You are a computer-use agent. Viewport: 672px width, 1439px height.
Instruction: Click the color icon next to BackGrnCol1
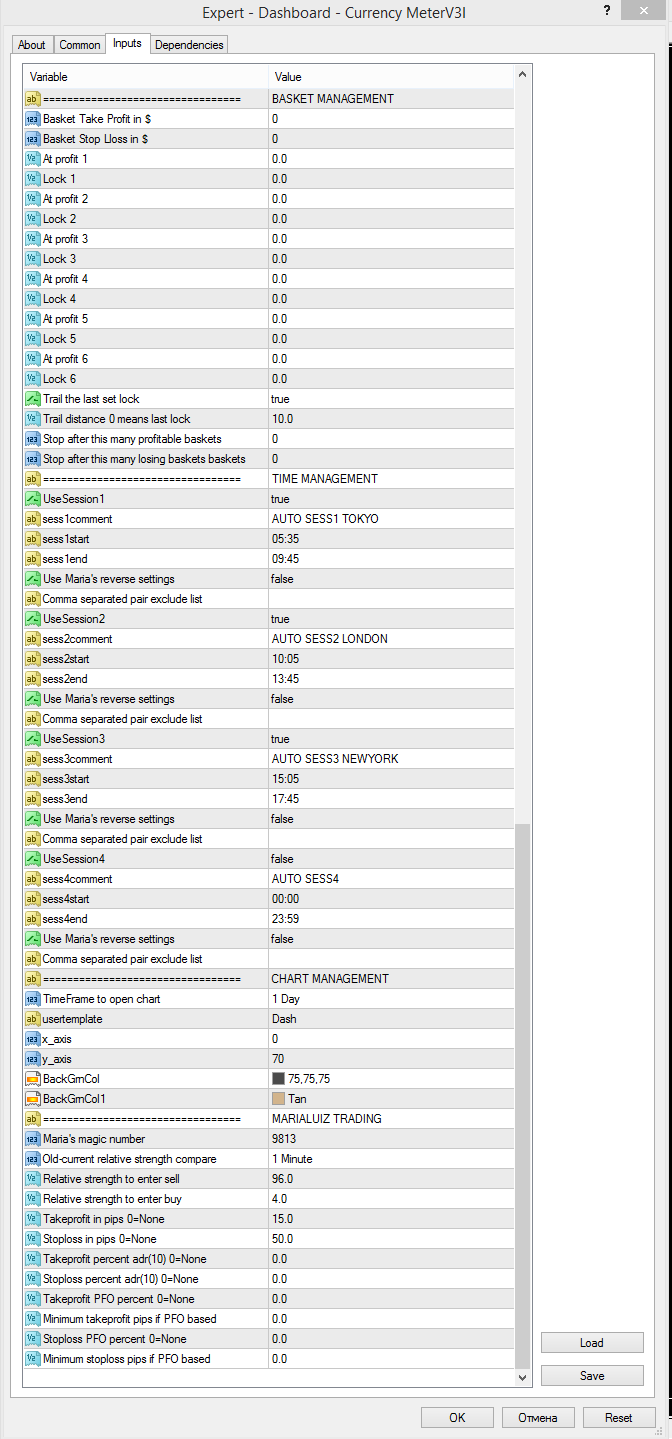tap(32, 1099)
